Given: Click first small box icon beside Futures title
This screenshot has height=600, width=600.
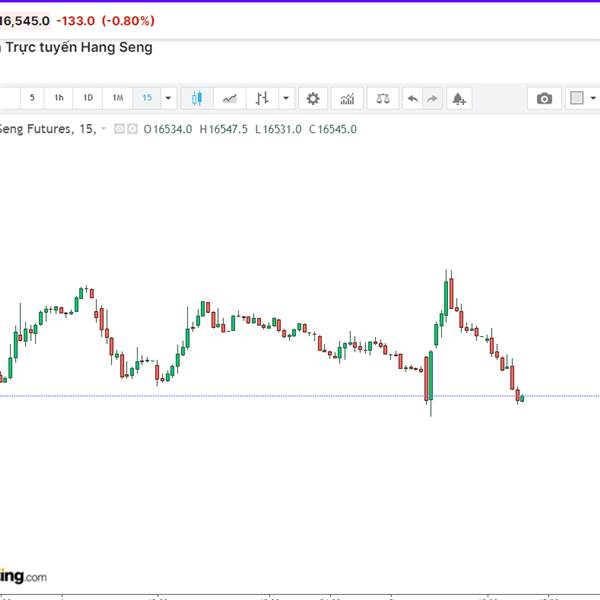Looking at the screenshot, I should [119, 129].
